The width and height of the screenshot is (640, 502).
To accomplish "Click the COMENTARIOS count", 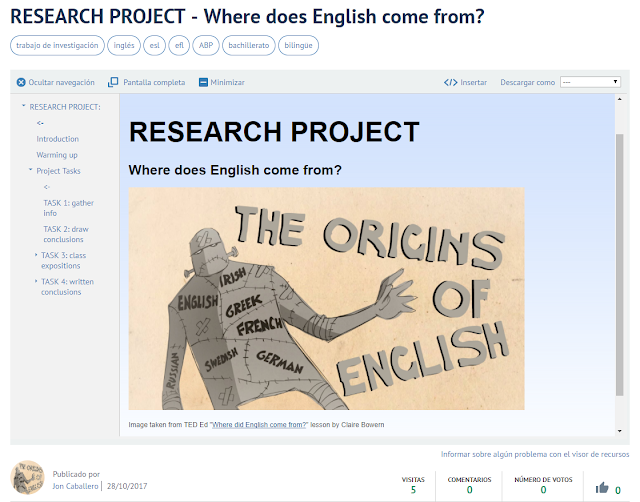I will tap(469, 489).
